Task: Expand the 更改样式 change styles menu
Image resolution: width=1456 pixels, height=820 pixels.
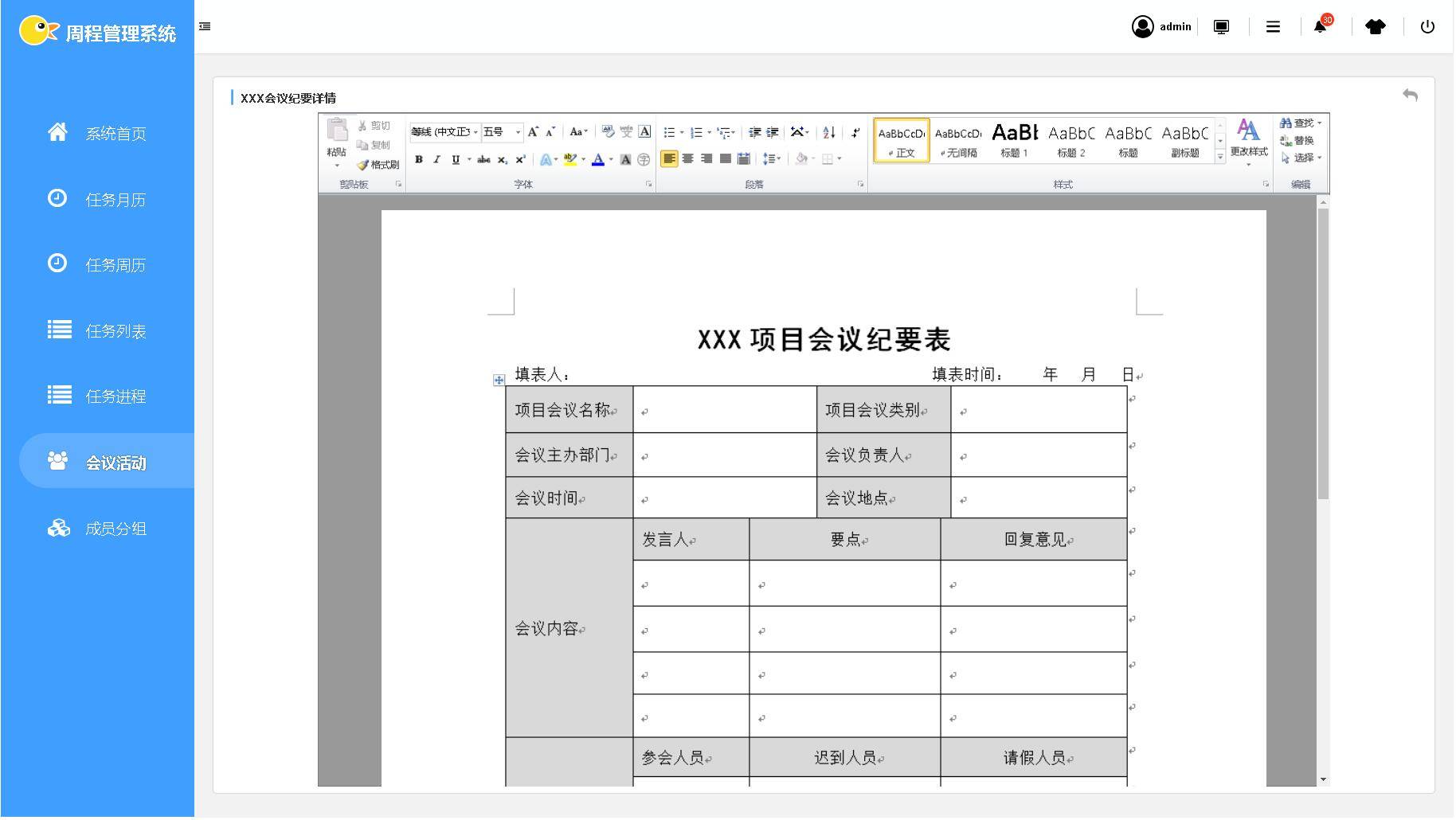Action: [x=1248, y=141]
